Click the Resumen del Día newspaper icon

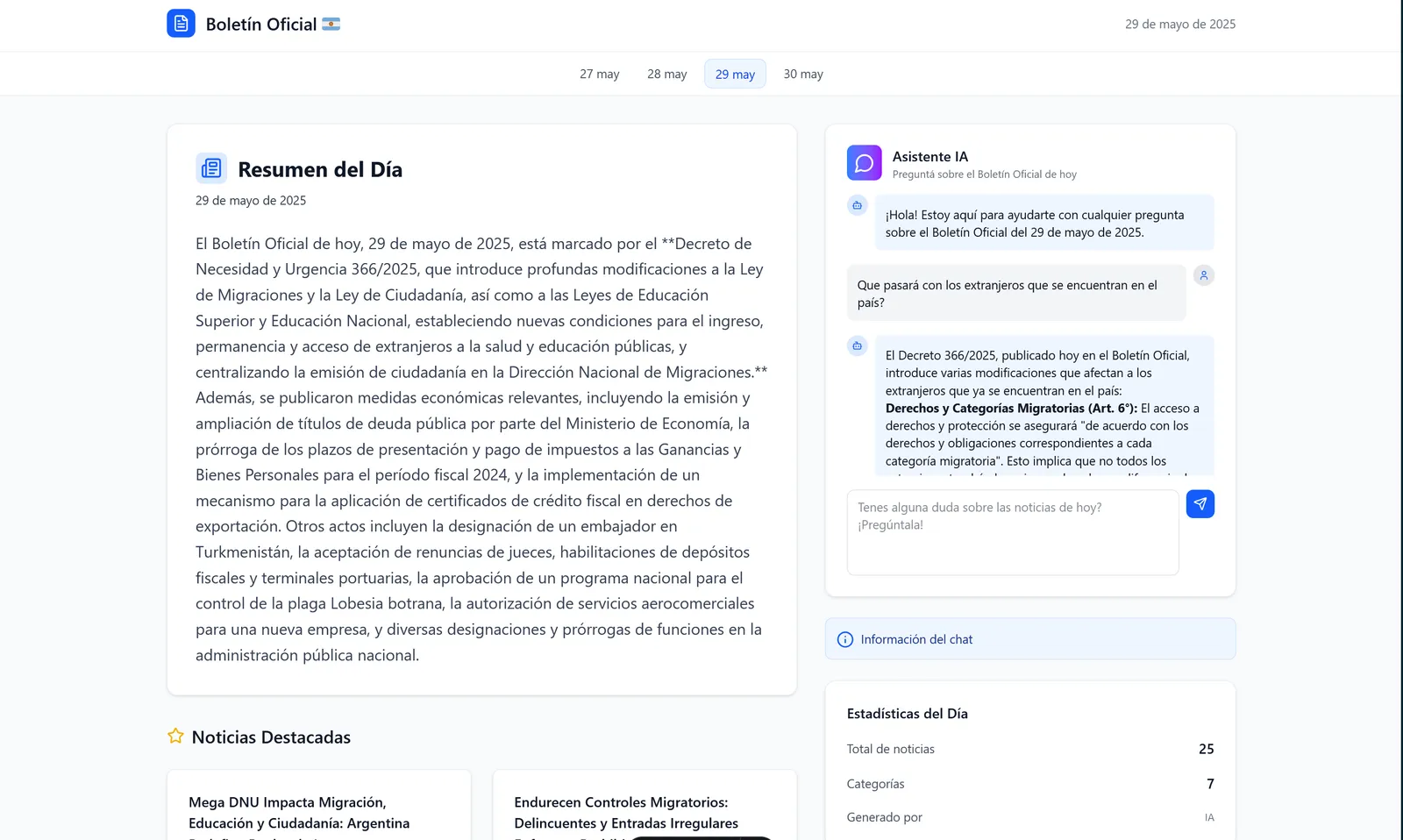click(211, 168)
